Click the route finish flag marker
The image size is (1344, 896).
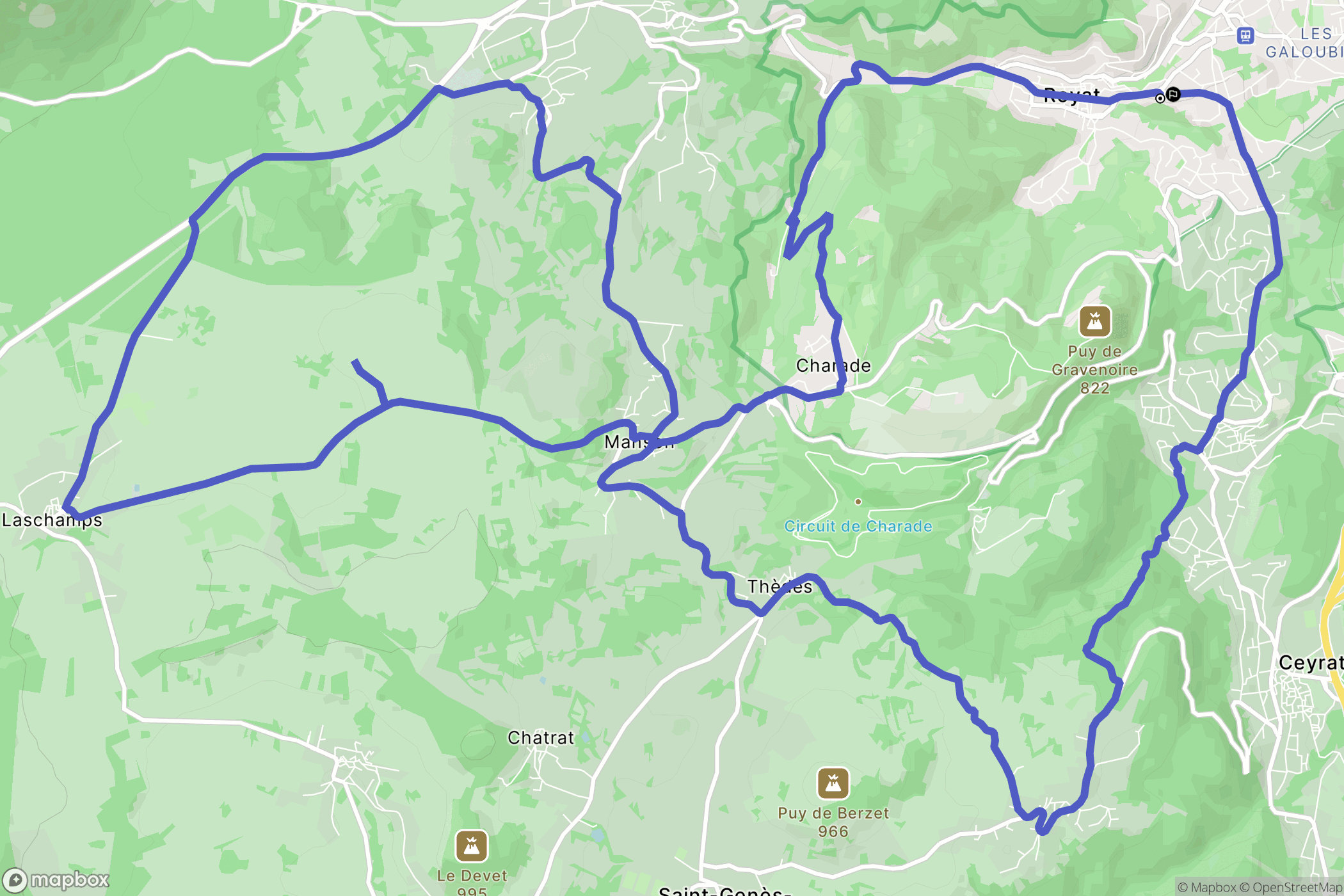point(1173,95)
